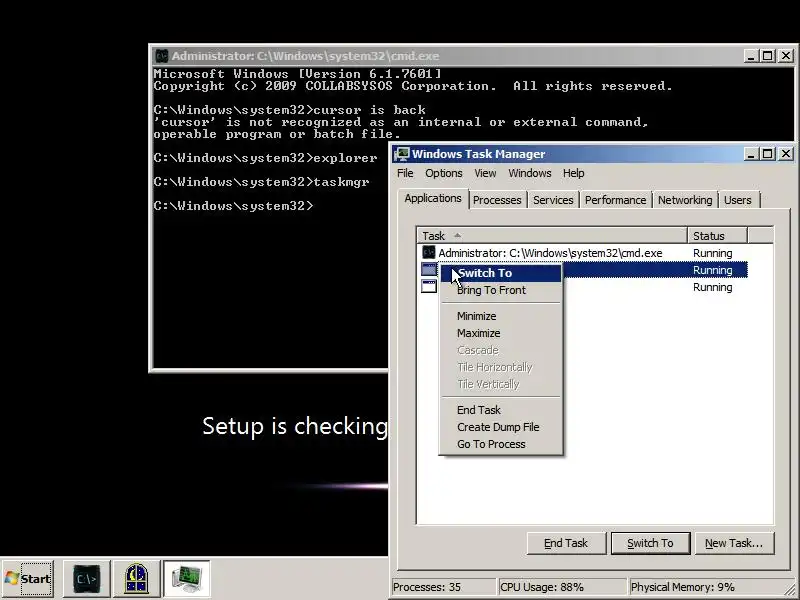Maximize the cmd.exe window
The height and width of the screenshot is (600, 800).
(x=767, y=56)
